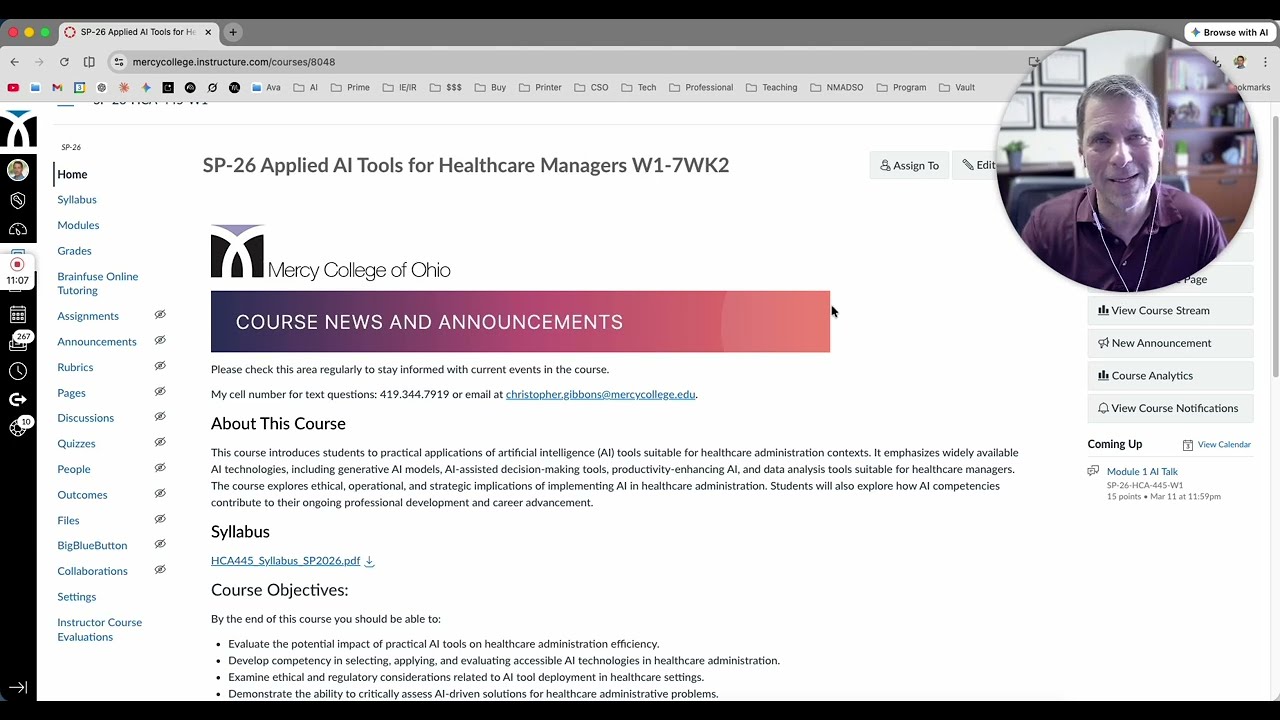This screenshot has height=720, width=1280.
Task: Open the Gmail bookmark icon
Action: tap(57, 87)
